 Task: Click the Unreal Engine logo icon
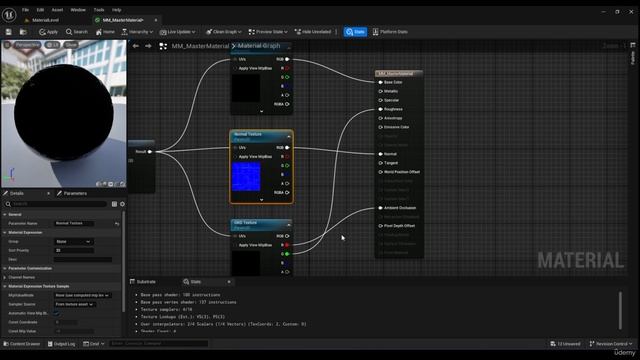(9, 15)
